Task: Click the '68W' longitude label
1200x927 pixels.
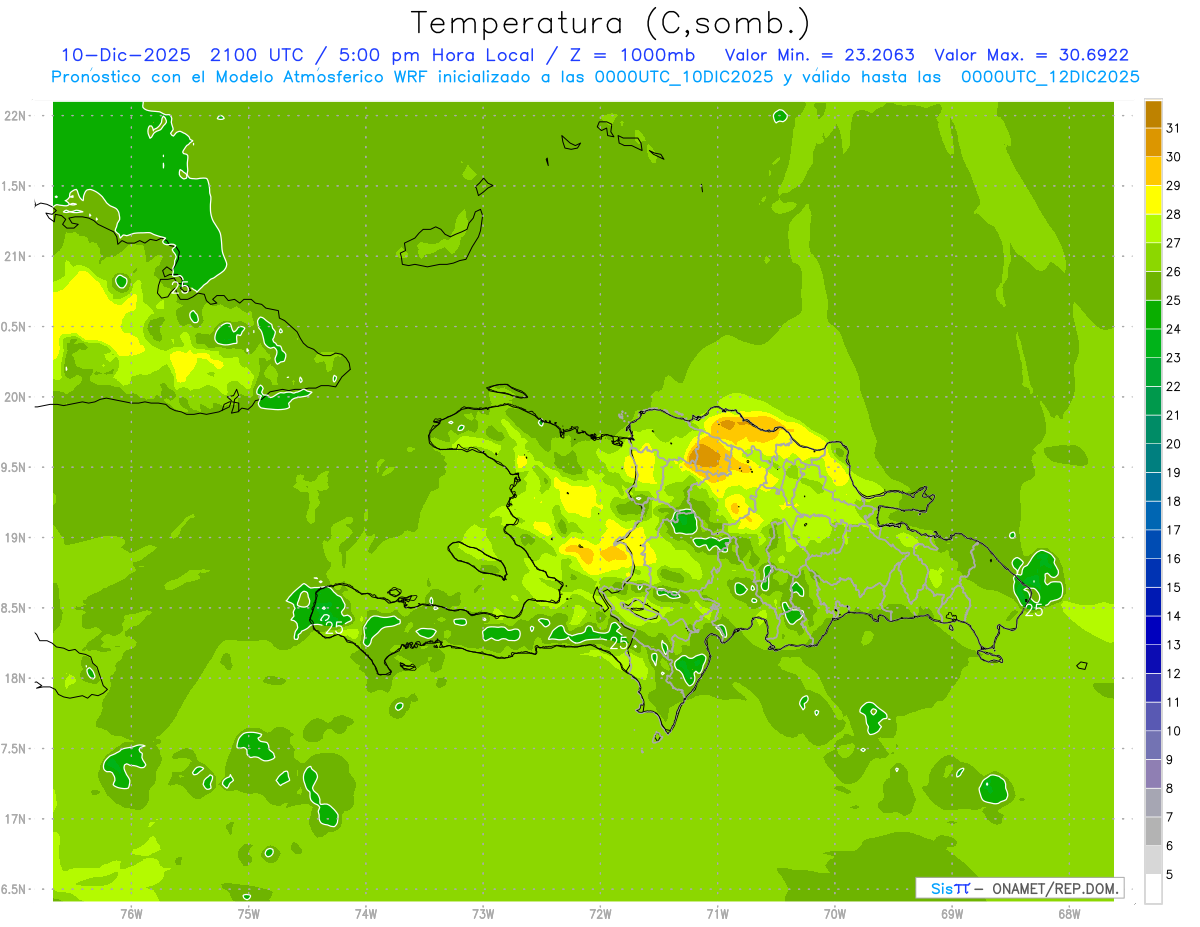Action: [1069, 913]
